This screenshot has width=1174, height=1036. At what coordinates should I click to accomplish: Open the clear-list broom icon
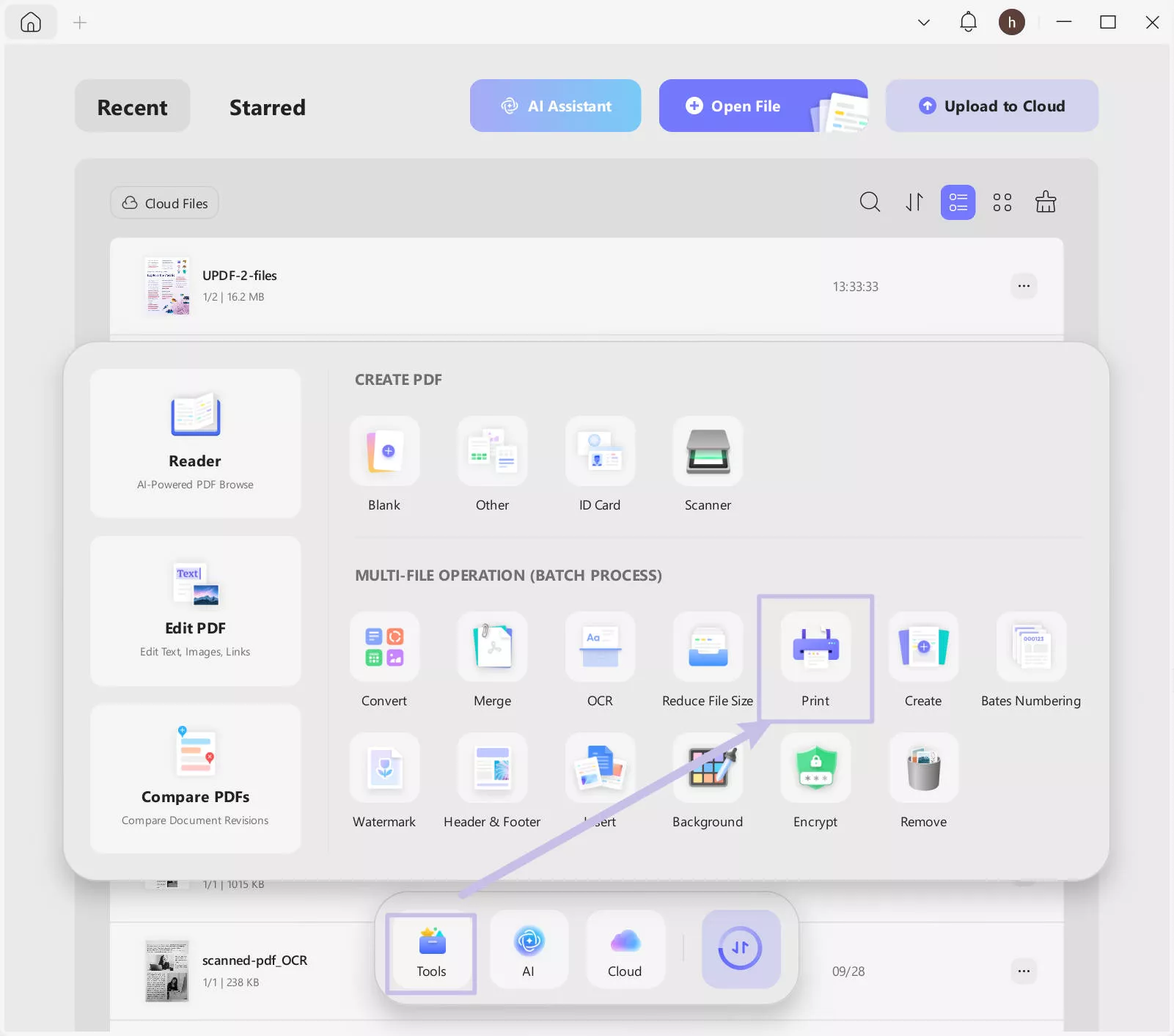pyautogui.click(x=1046, y=202)
